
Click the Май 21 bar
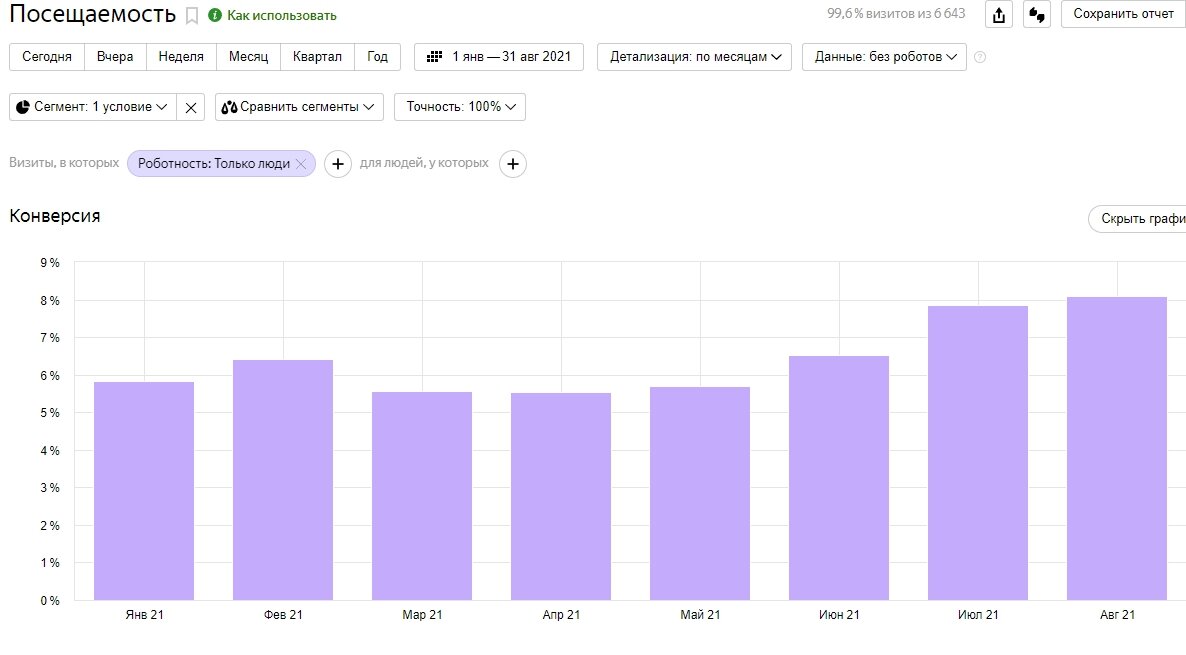pyautogui.click(x=700, y=493)
